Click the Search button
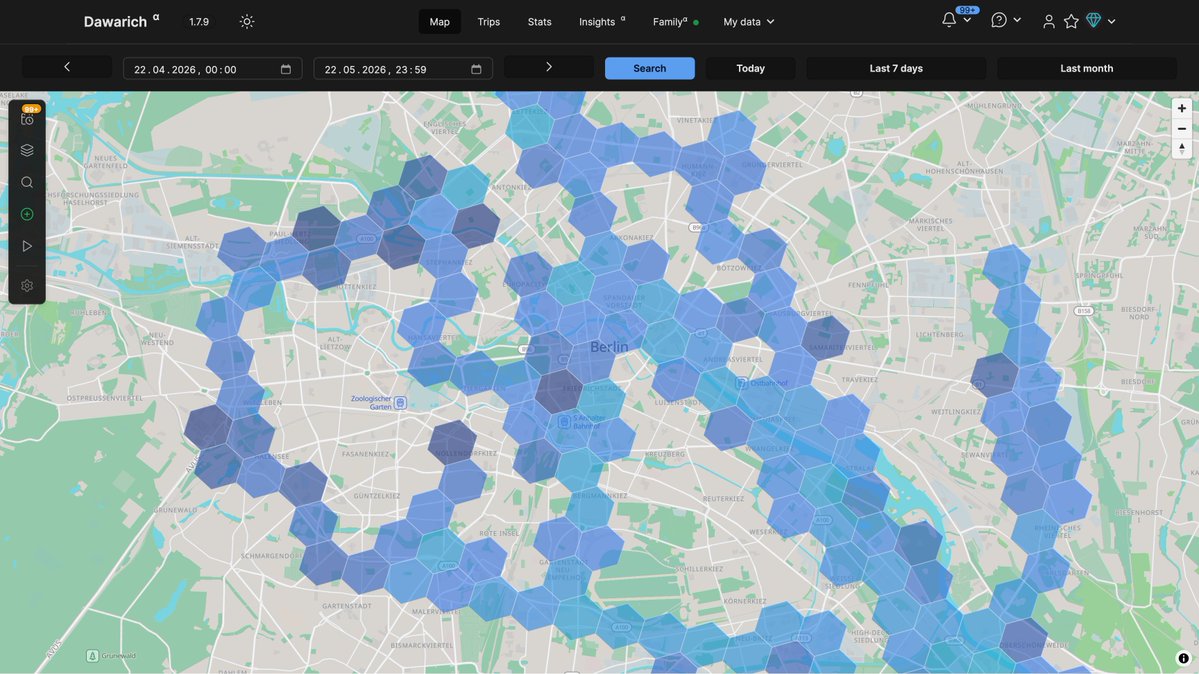Image resolution: width=1199 pixels, height=674 pixels. click(650, 68)
